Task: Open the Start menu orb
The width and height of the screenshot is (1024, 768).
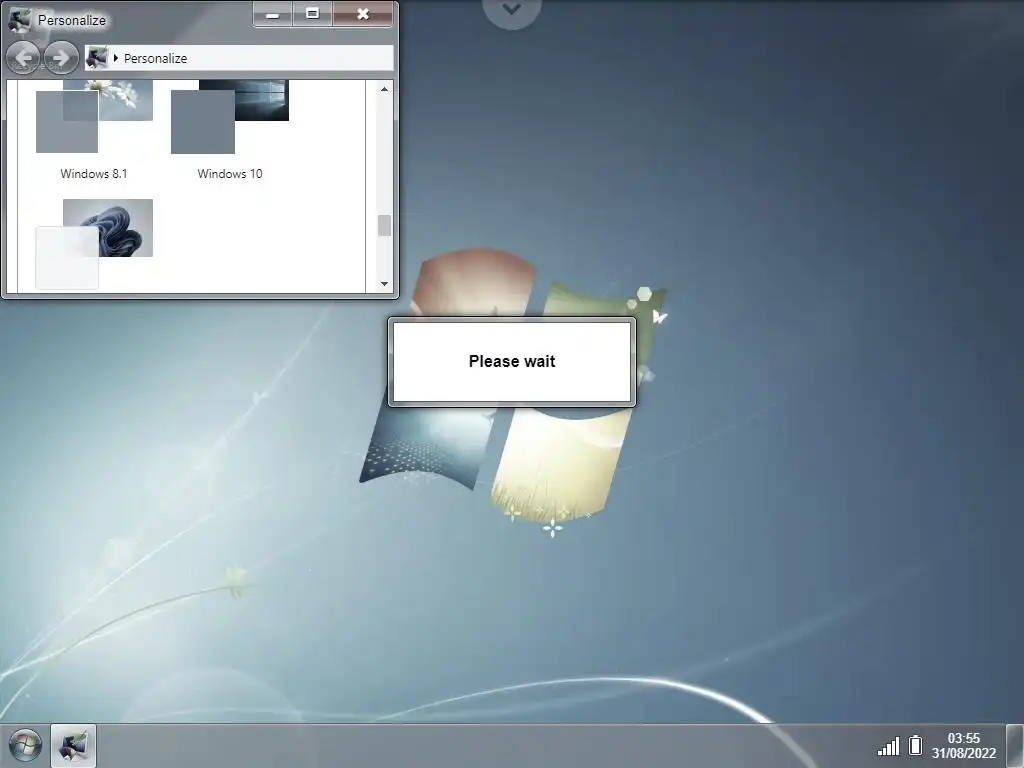Action: pos(25,745)
